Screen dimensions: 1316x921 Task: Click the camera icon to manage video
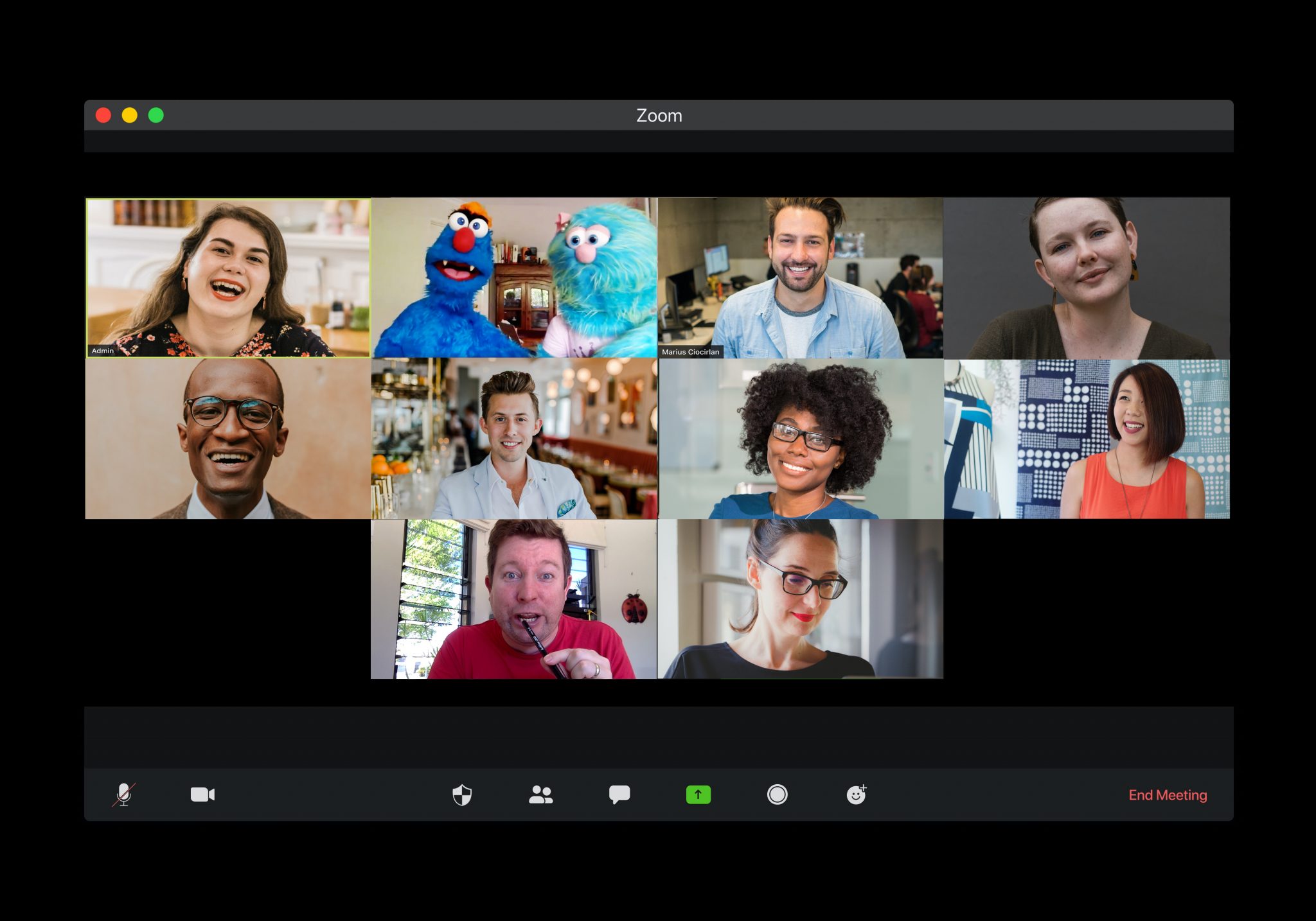pos(202,794)
